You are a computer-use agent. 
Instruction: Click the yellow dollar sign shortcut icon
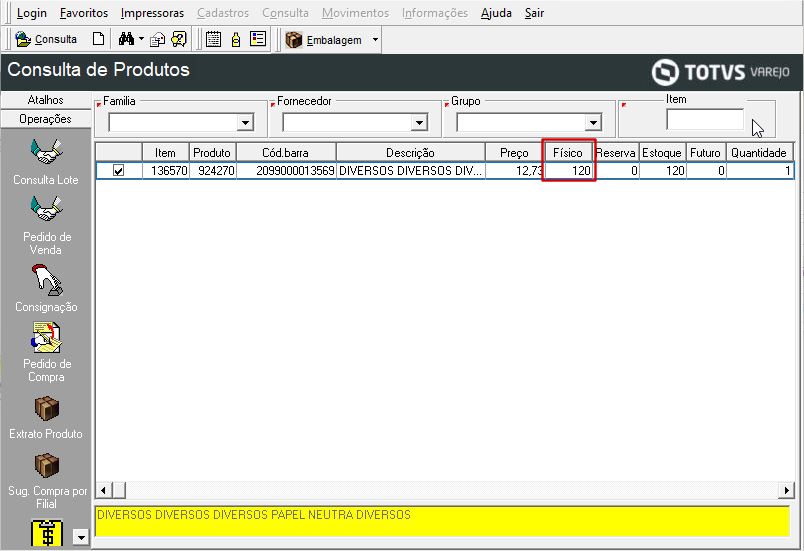click(47, 533)
